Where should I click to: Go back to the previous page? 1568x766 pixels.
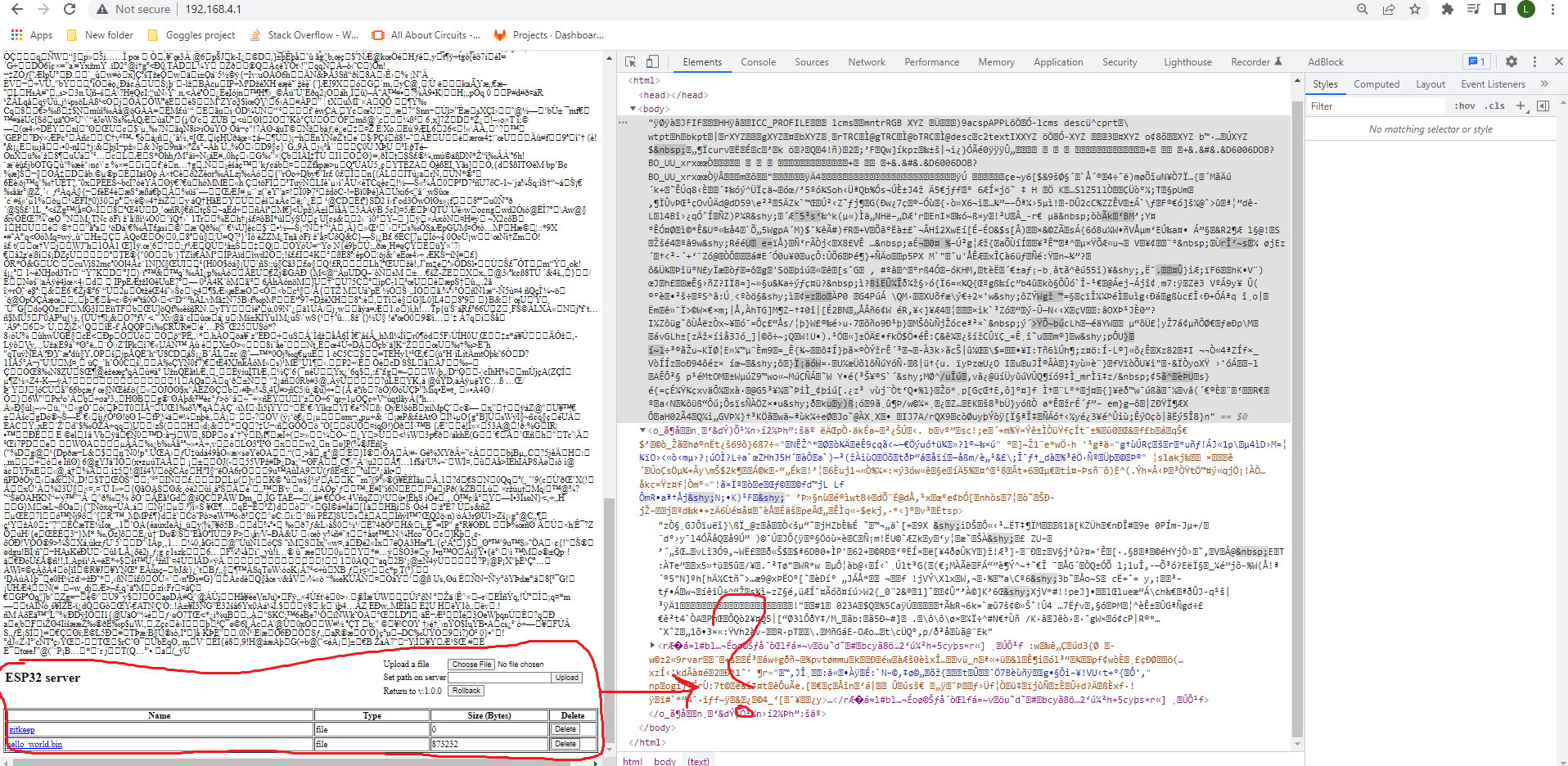(x=17, y=9)
